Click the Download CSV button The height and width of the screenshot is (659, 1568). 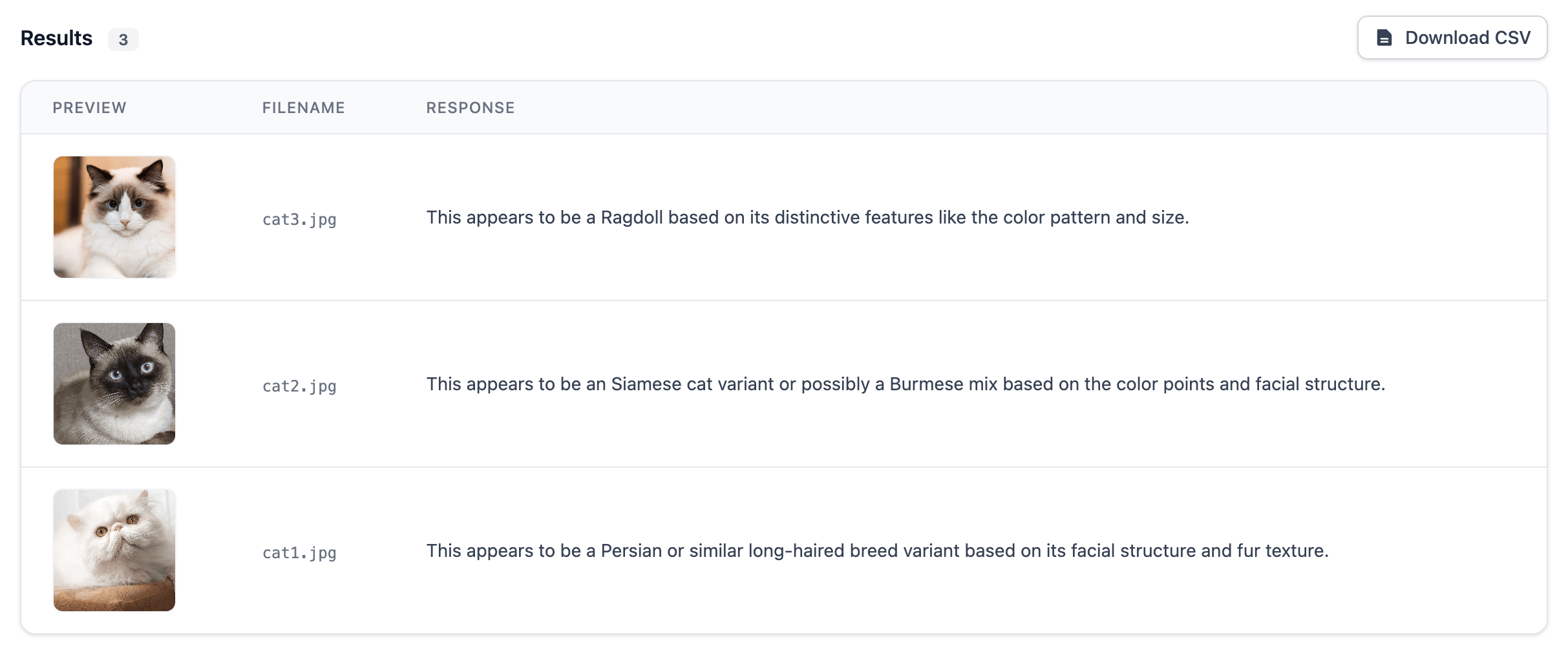(x=1452, y=38)
